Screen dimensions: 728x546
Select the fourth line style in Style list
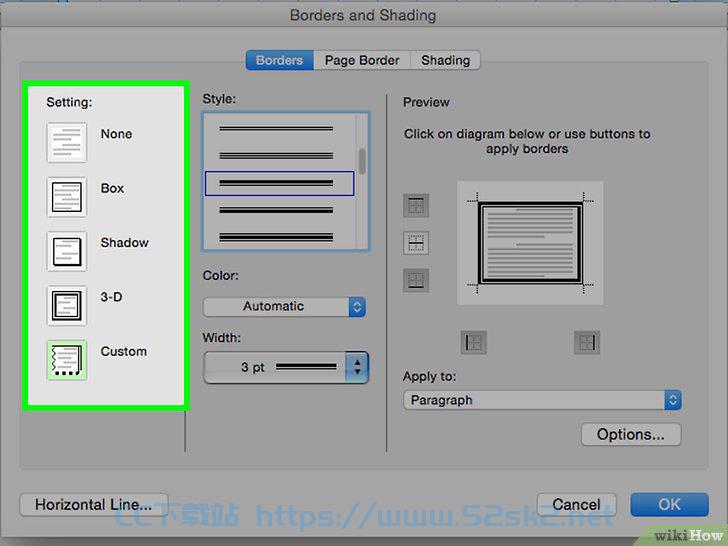276,210
